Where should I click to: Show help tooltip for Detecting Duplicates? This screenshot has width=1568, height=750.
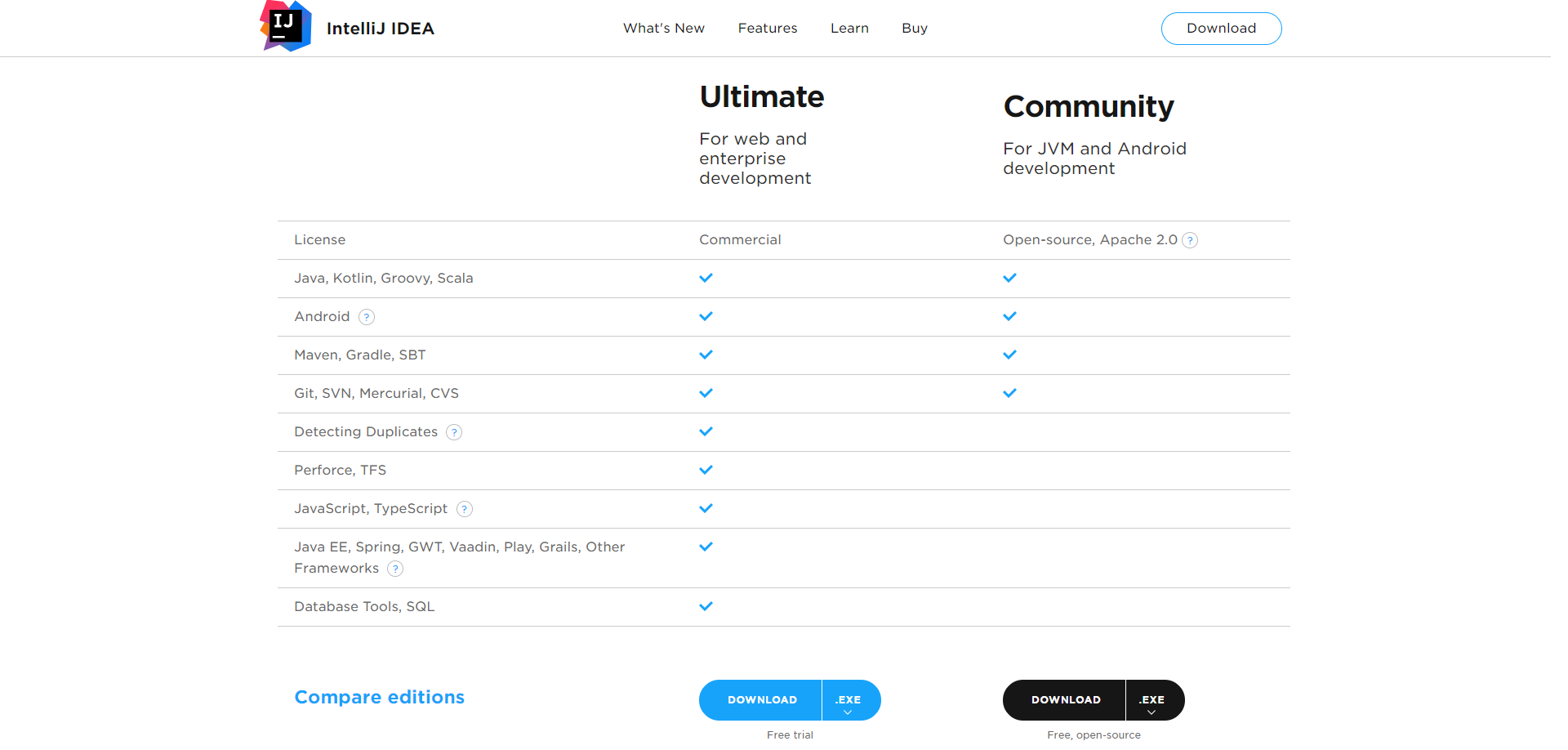[454, 432]
